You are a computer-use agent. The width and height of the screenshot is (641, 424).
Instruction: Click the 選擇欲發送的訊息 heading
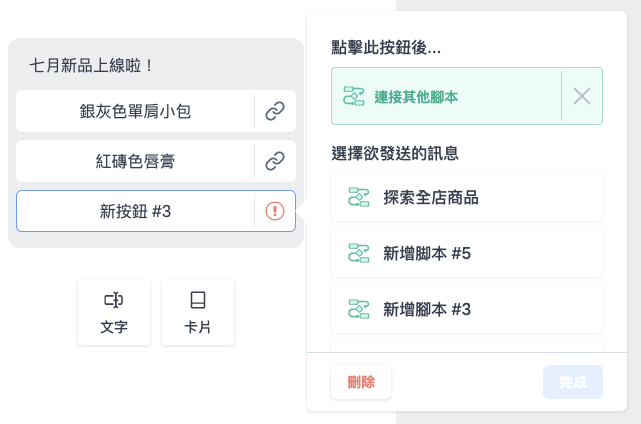tap(395, 153)
